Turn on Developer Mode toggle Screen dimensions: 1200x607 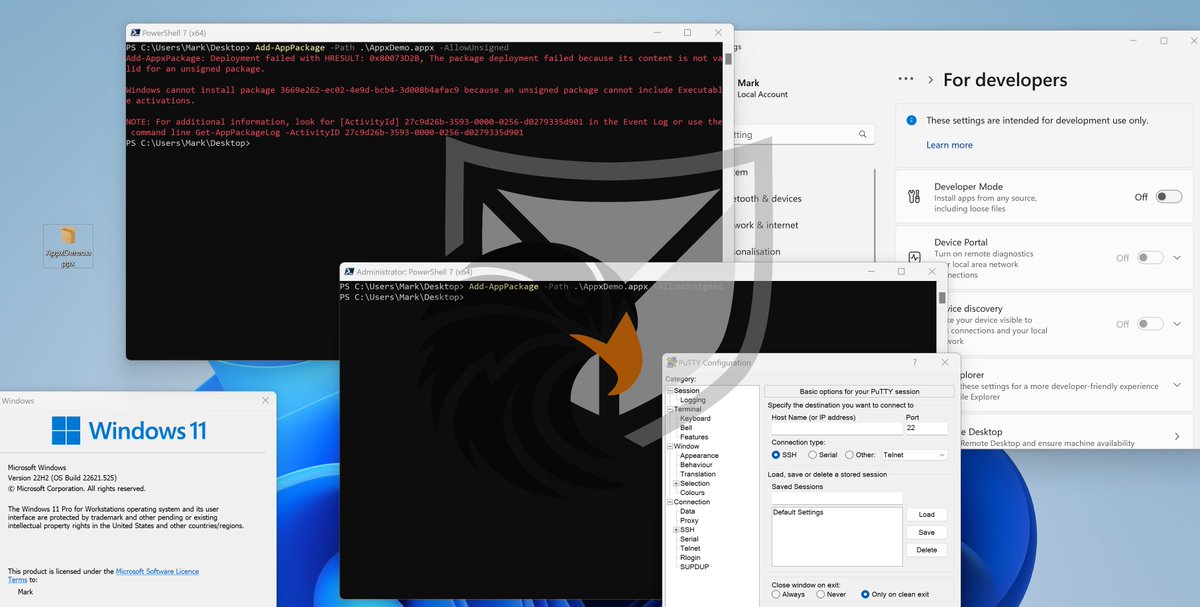coord(1168,197)
